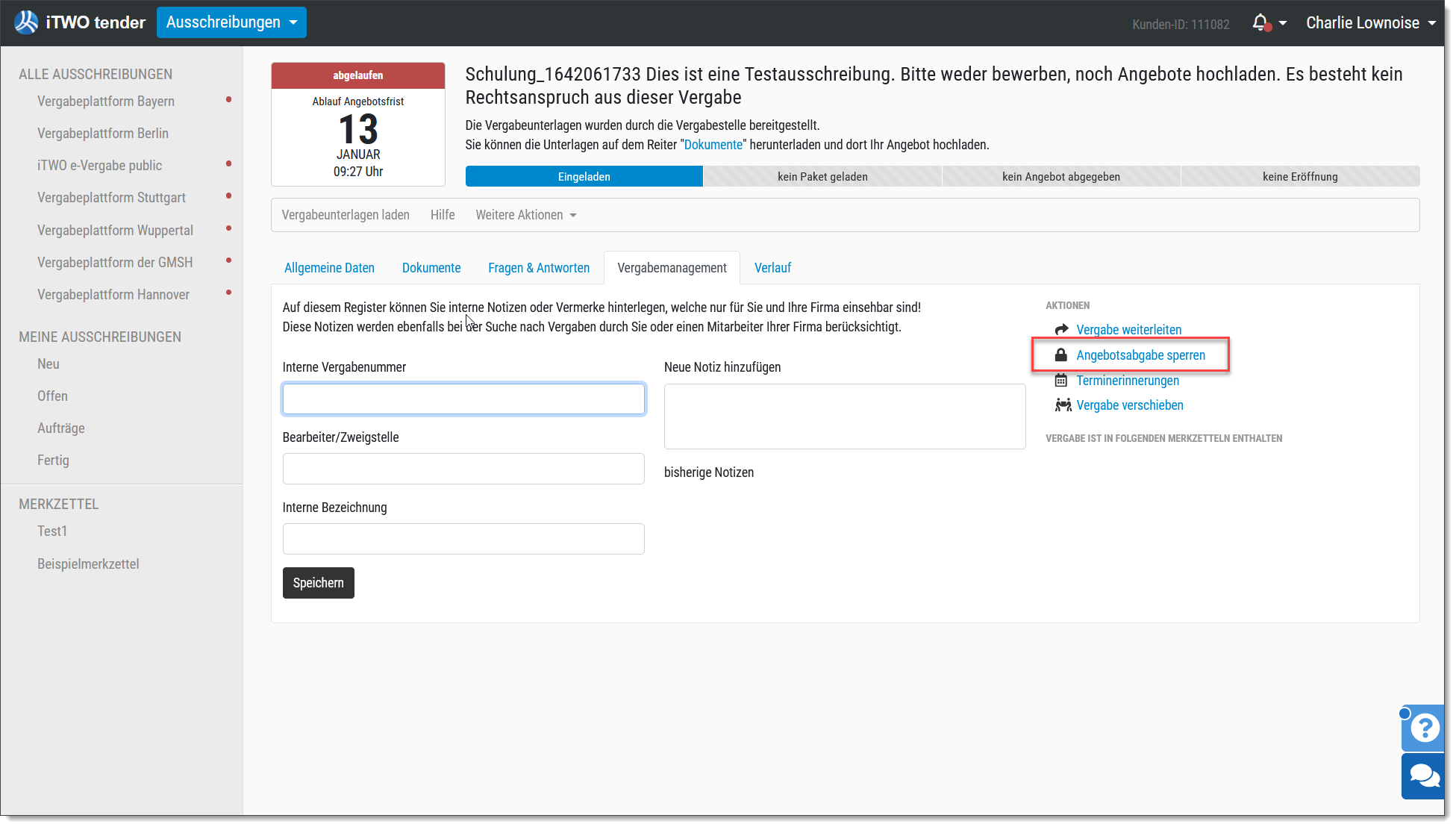Image resolution: width=1456 pixels, height=827 pixels.
Task: Click the lock icon for Angebotsabgabe sperren
Action: point(1060,355)
